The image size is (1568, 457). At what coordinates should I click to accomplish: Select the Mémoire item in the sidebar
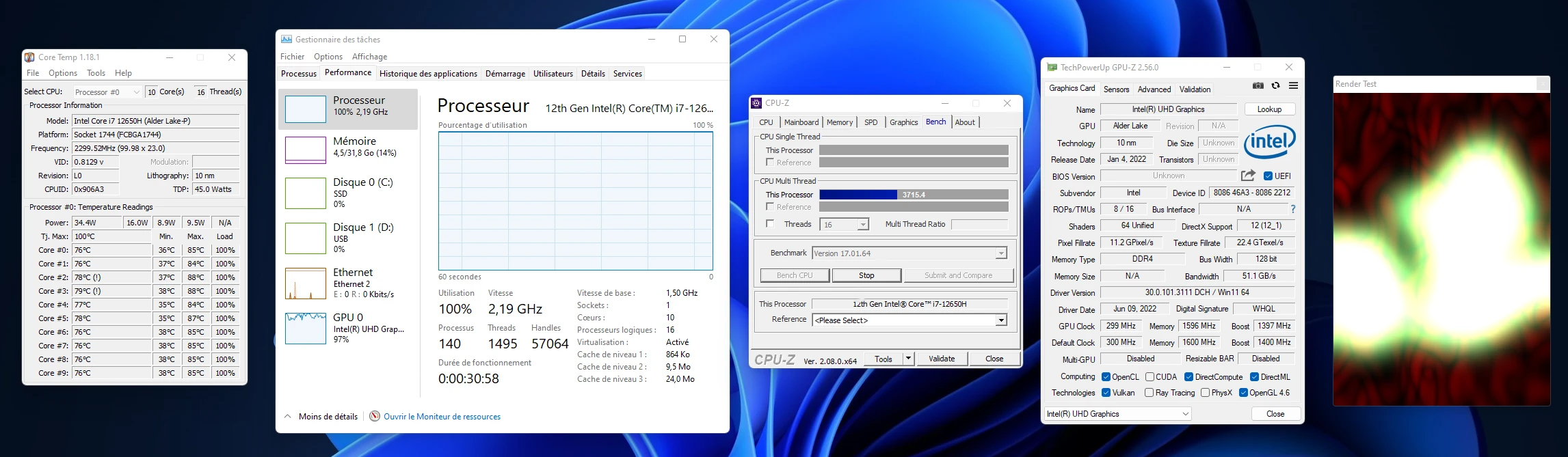coord(348,150)
